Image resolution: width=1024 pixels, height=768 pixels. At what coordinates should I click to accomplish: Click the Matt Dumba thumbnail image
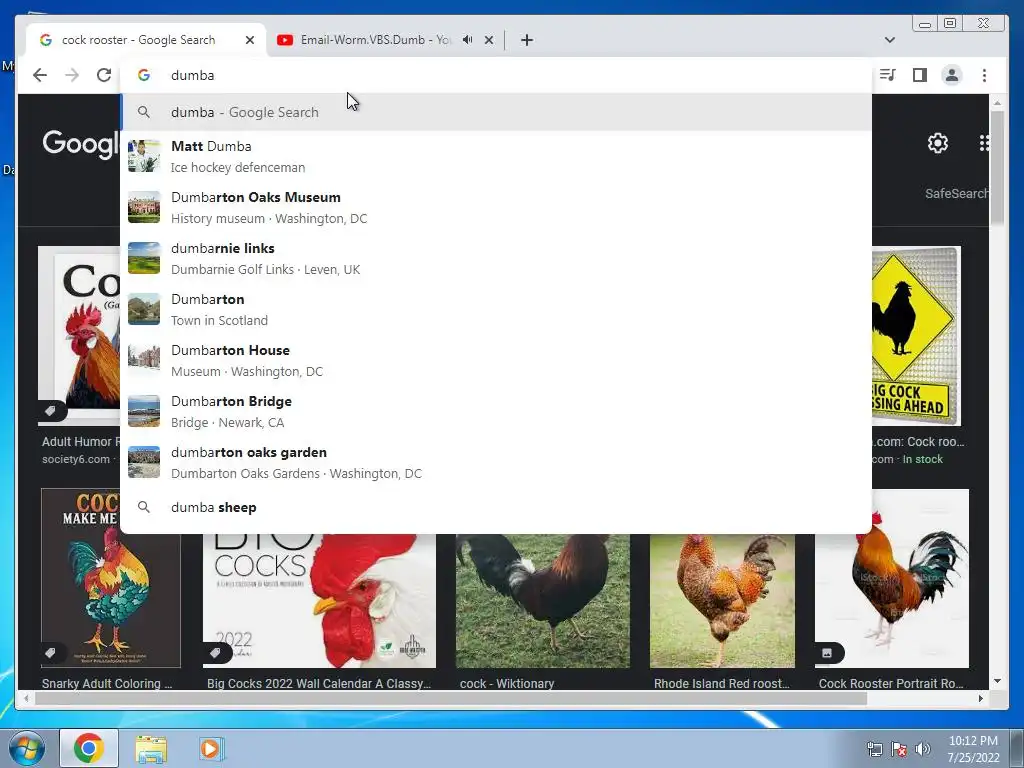(x=144, y=156)
